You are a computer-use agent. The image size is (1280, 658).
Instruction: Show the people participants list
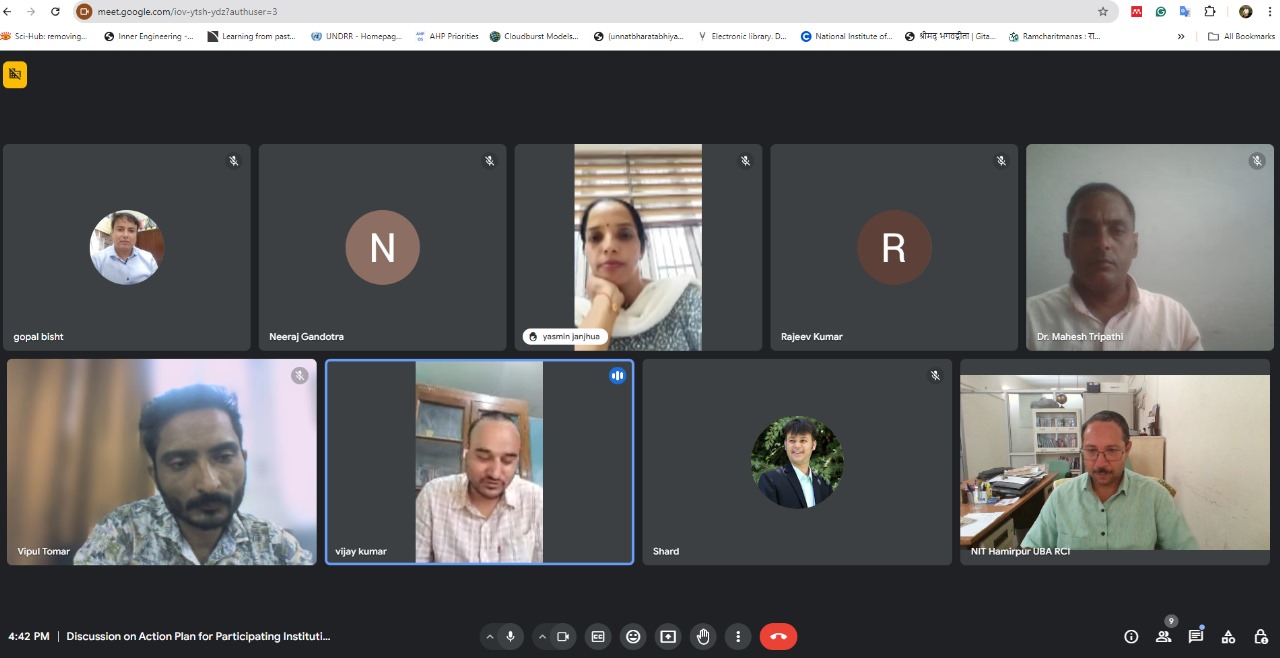tap(1163, 637)
